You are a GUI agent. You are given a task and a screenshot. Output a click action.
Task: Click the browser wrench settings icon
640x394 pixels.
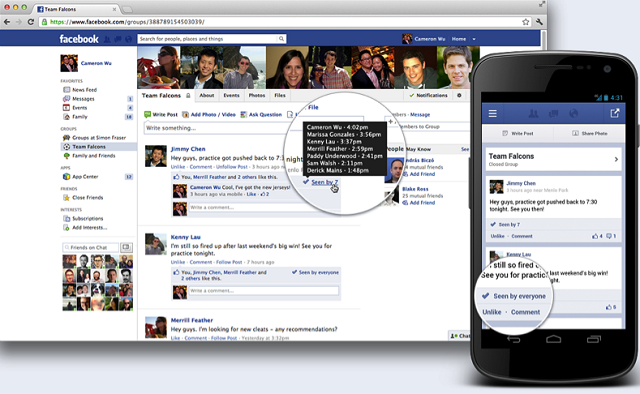tap(539, 22)
